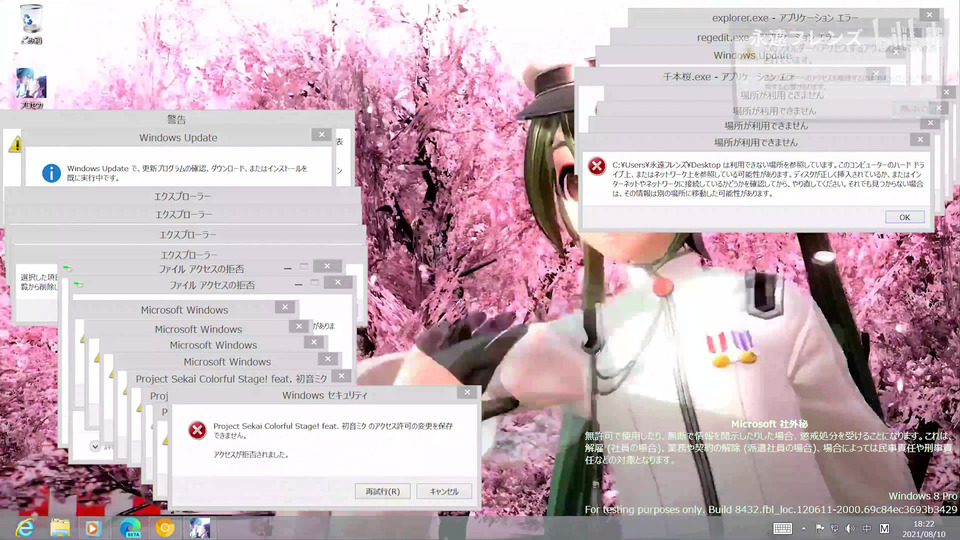The width and height of the screenshot is (960, 540).
Task: Launch Edge Beta from the taskbar
Action: click(x=130, y=528)
